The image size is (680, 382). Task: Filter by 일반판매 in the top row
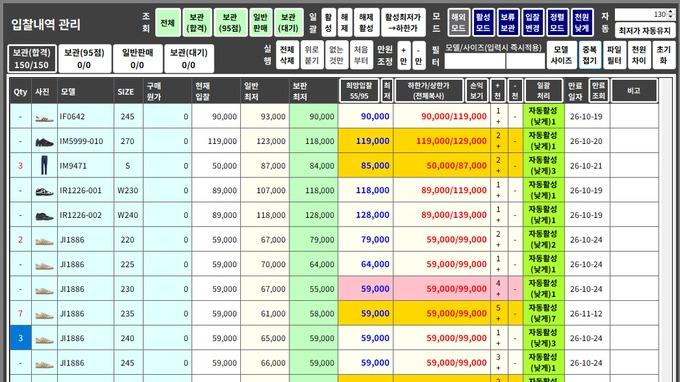[x=261, y=23]
